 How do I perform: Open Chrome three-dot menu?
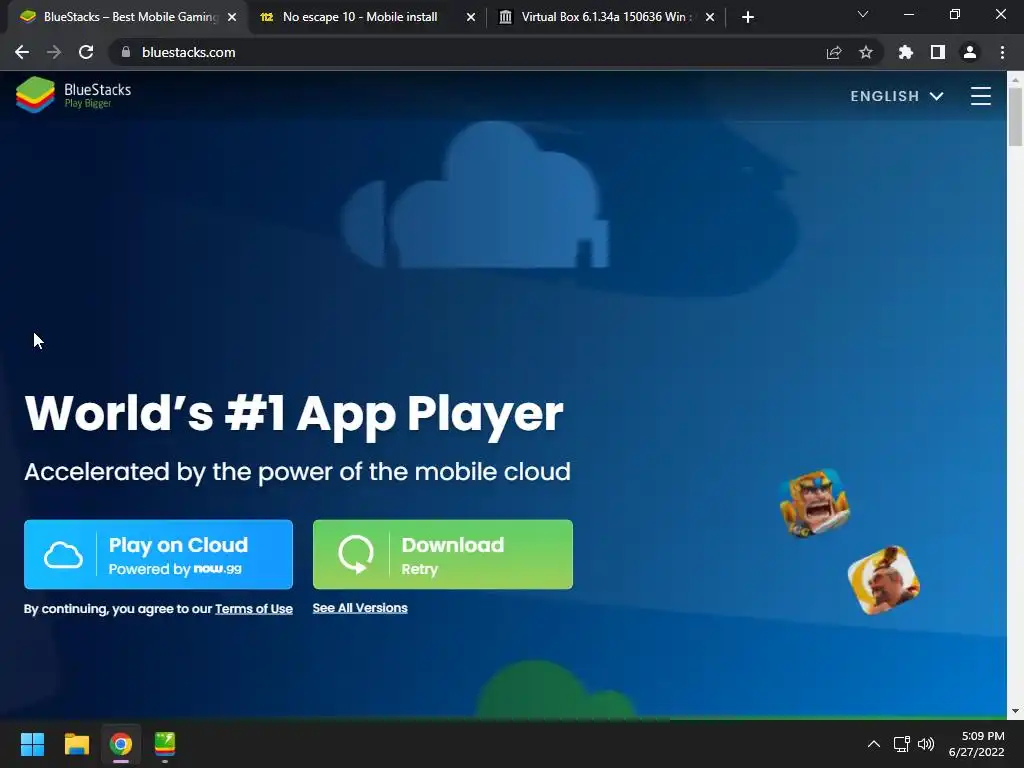[x=1002, y=52]
